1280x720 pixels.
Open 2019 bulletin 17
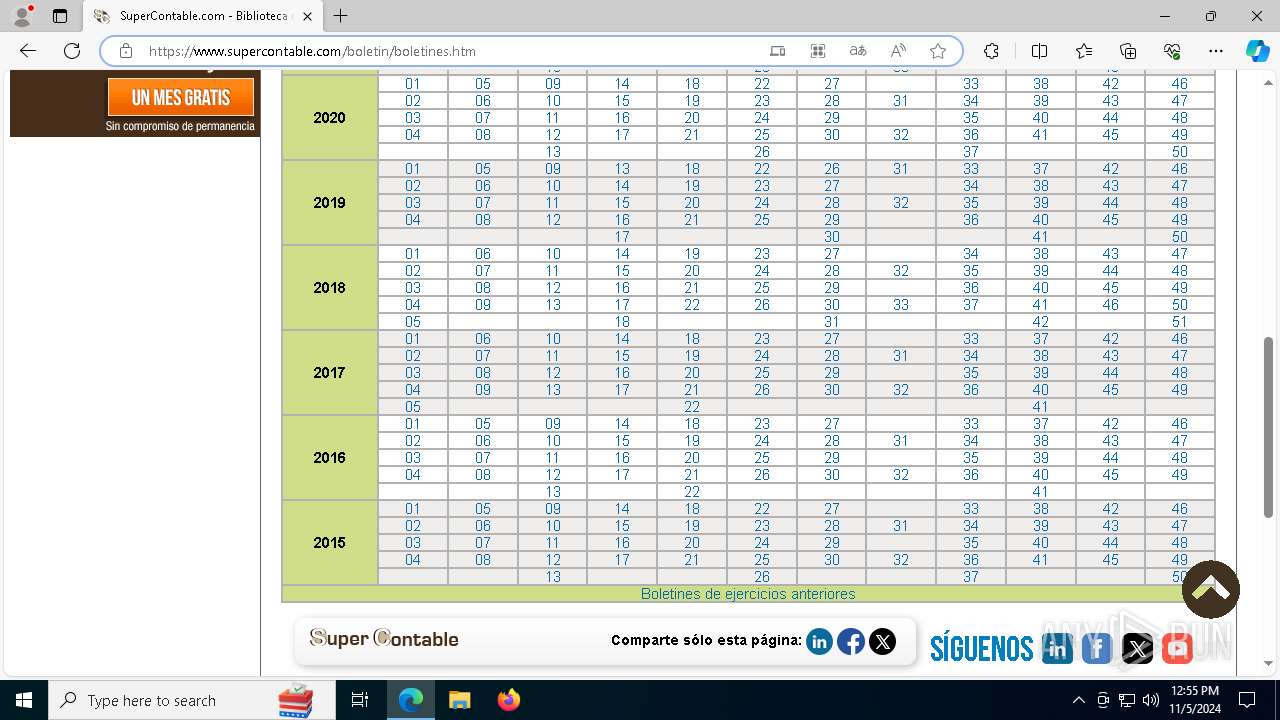622,237
